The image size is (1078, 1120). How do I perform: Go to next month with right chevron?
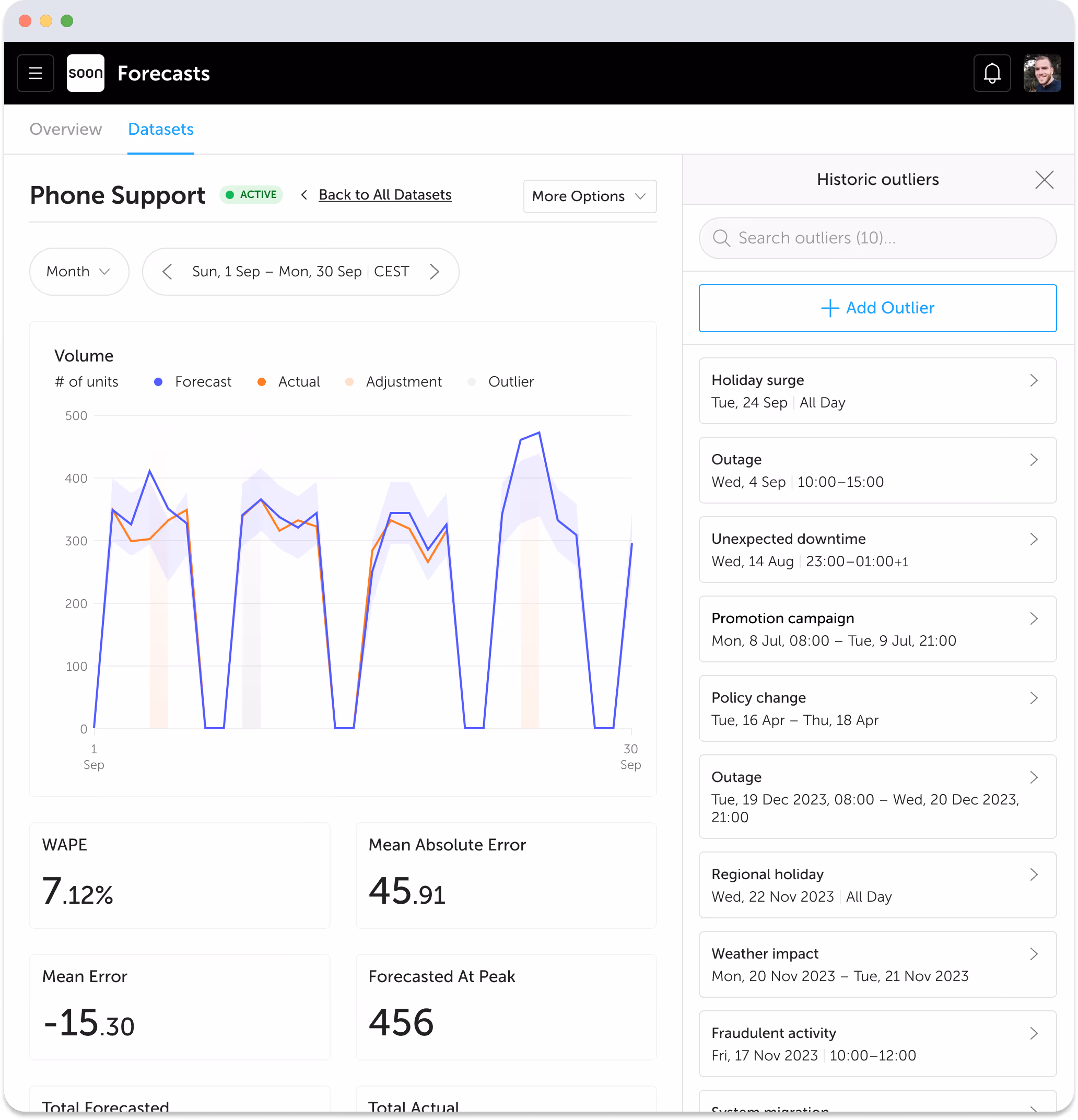click(x=435, y=272)
